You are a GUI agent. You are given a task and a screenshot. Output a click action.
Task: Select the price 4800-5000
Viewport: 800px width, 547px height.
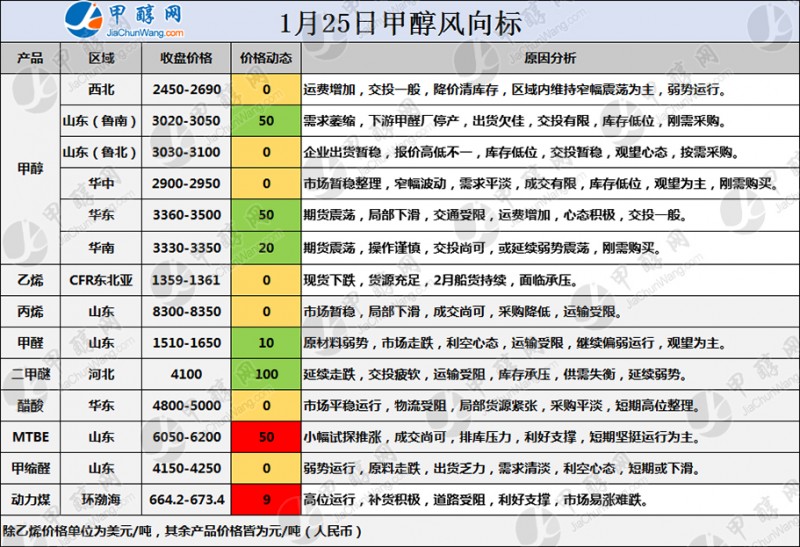point(186,406)
